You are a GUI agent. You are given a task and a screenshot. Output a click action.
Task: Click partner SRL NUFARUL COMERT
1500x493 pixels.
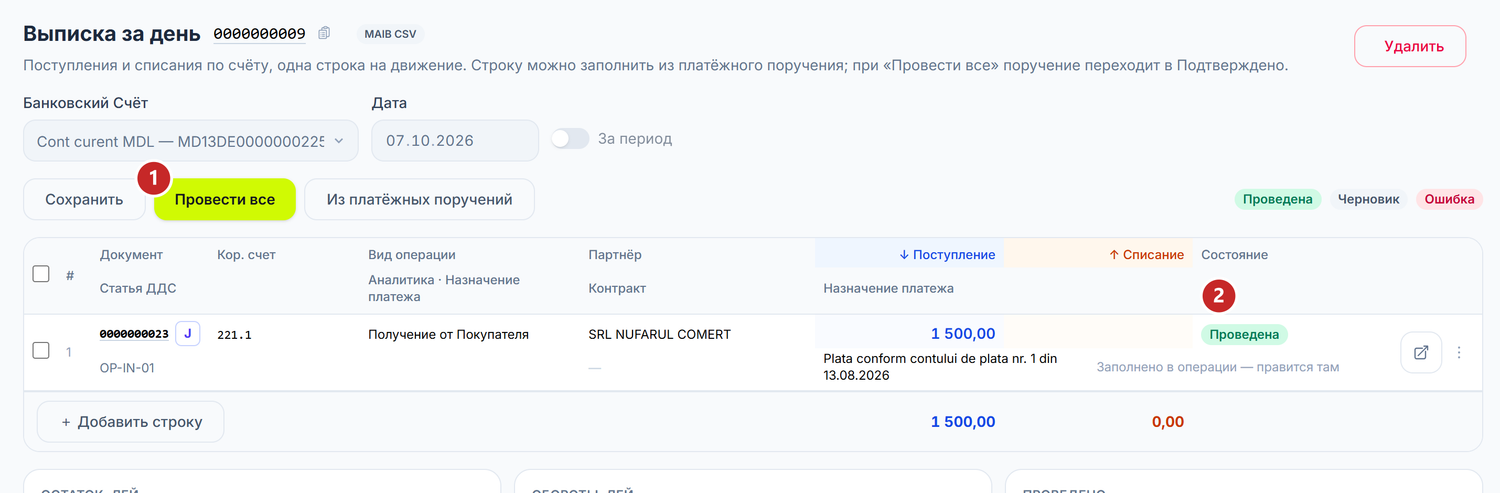660,334
